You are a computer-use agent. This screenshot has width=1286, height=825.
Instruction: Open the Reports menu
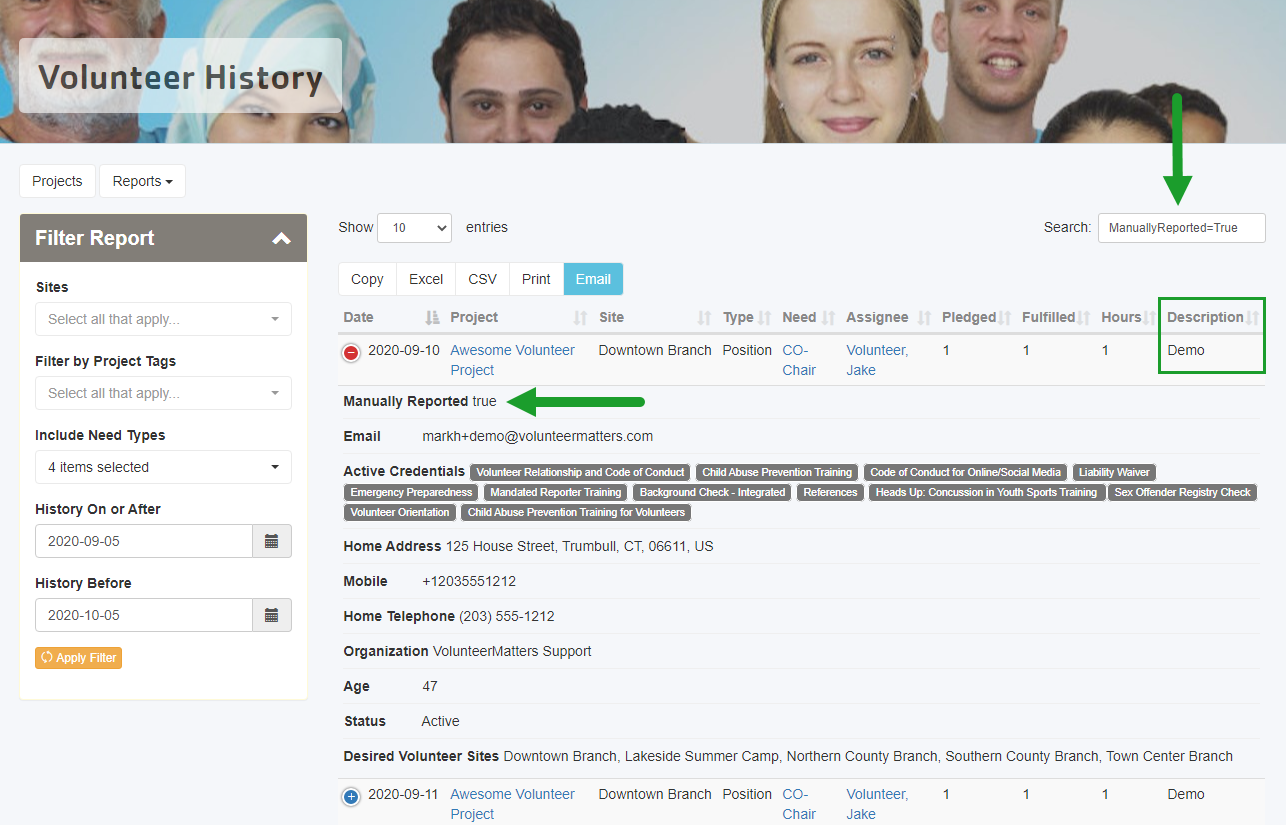tap(142, 181)
